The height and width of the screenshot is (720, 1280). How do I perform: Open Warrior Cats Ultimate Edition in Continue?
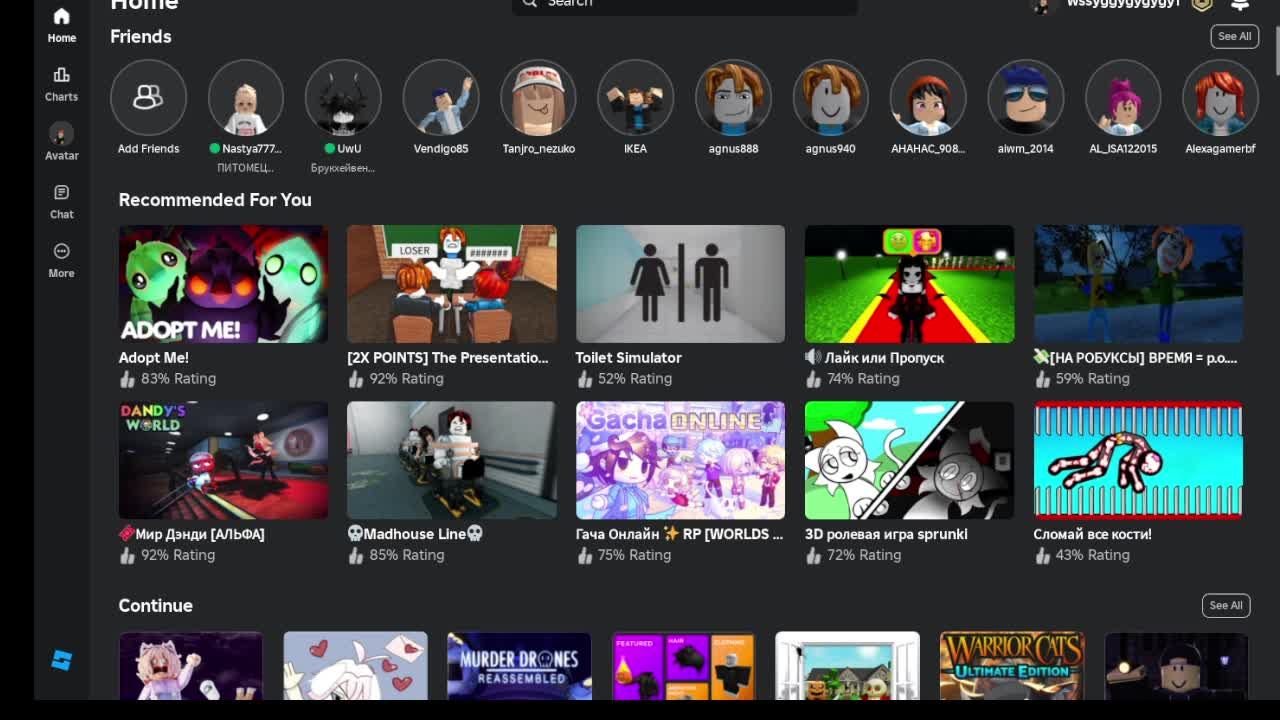coord(1012,666)
